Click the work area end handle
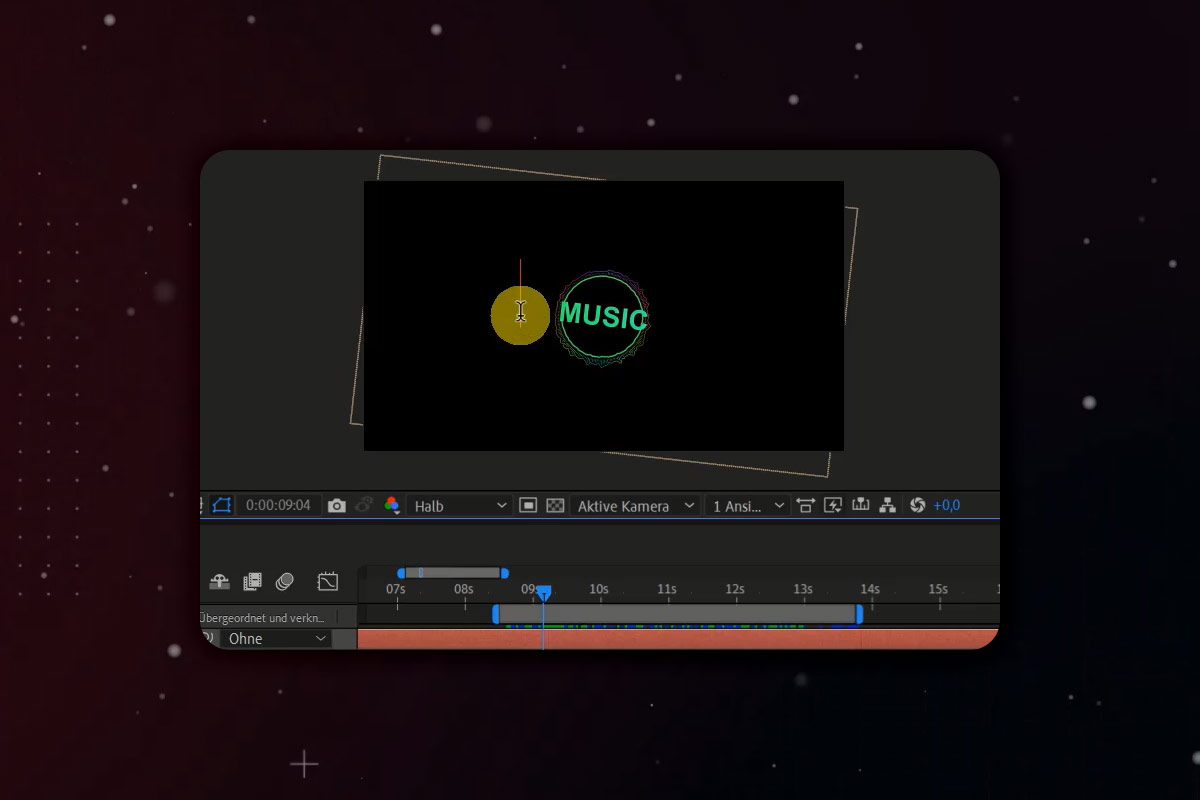This screenshot has width=1200, height=800. pyautogui.click(x=859, y=614)
